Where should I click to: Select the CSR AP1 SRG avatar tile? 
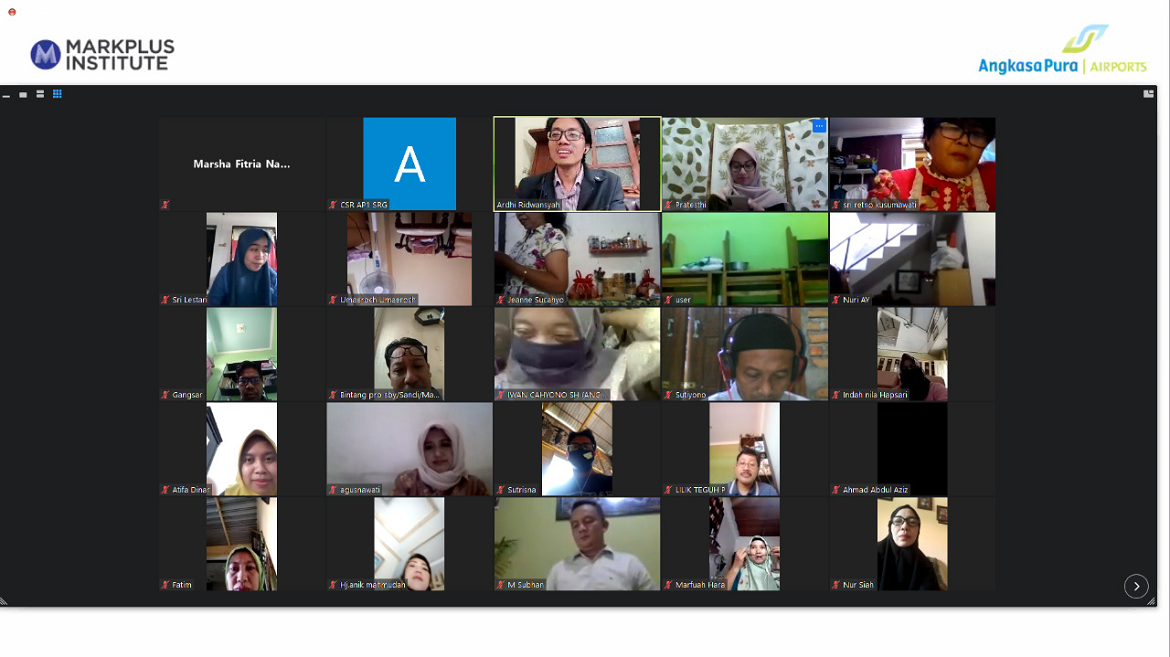409,163
